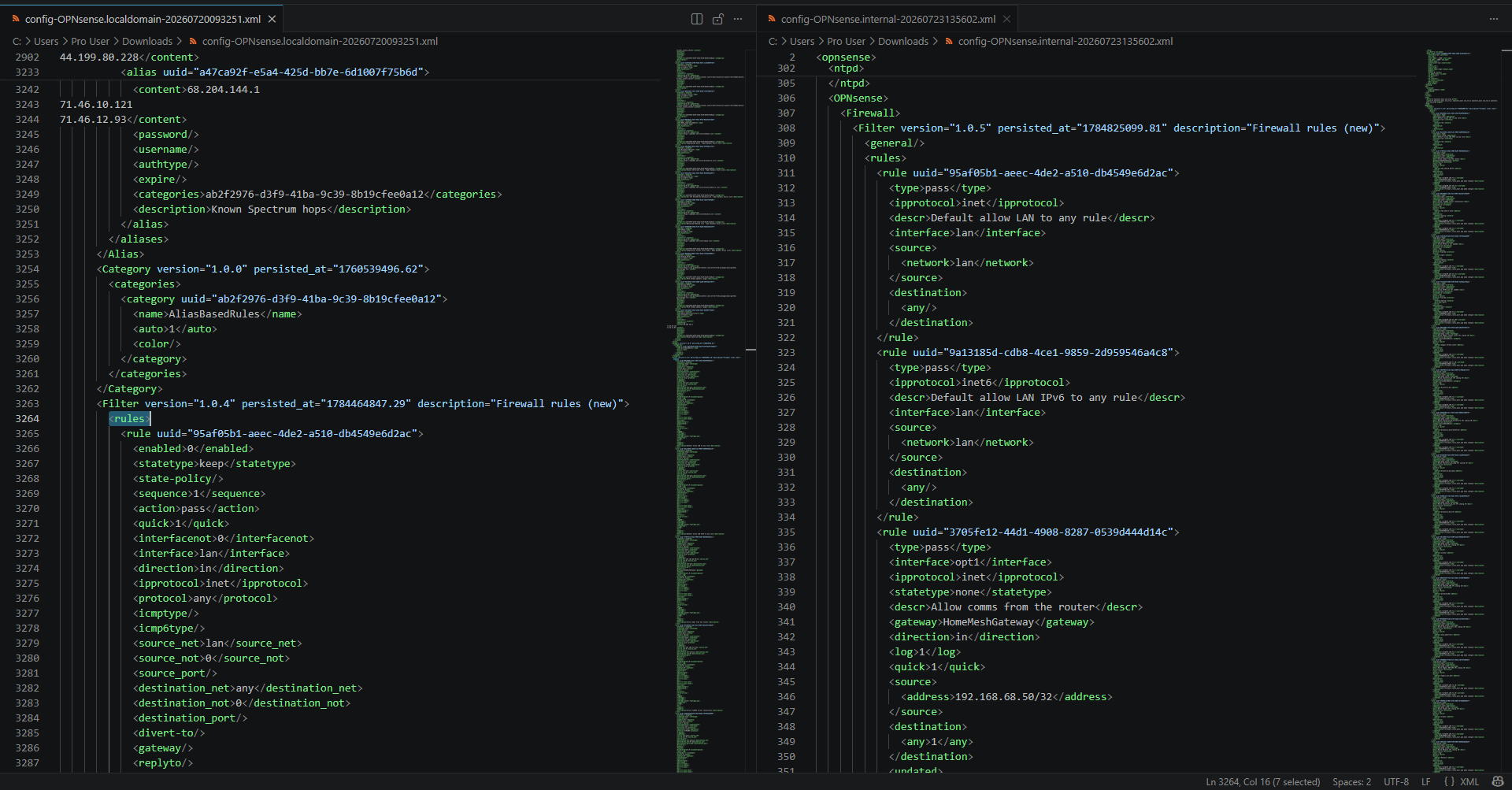Click the 71.46.10.121 line
The height and width of the screenshot is (790, 1512).
click(96, 105)
